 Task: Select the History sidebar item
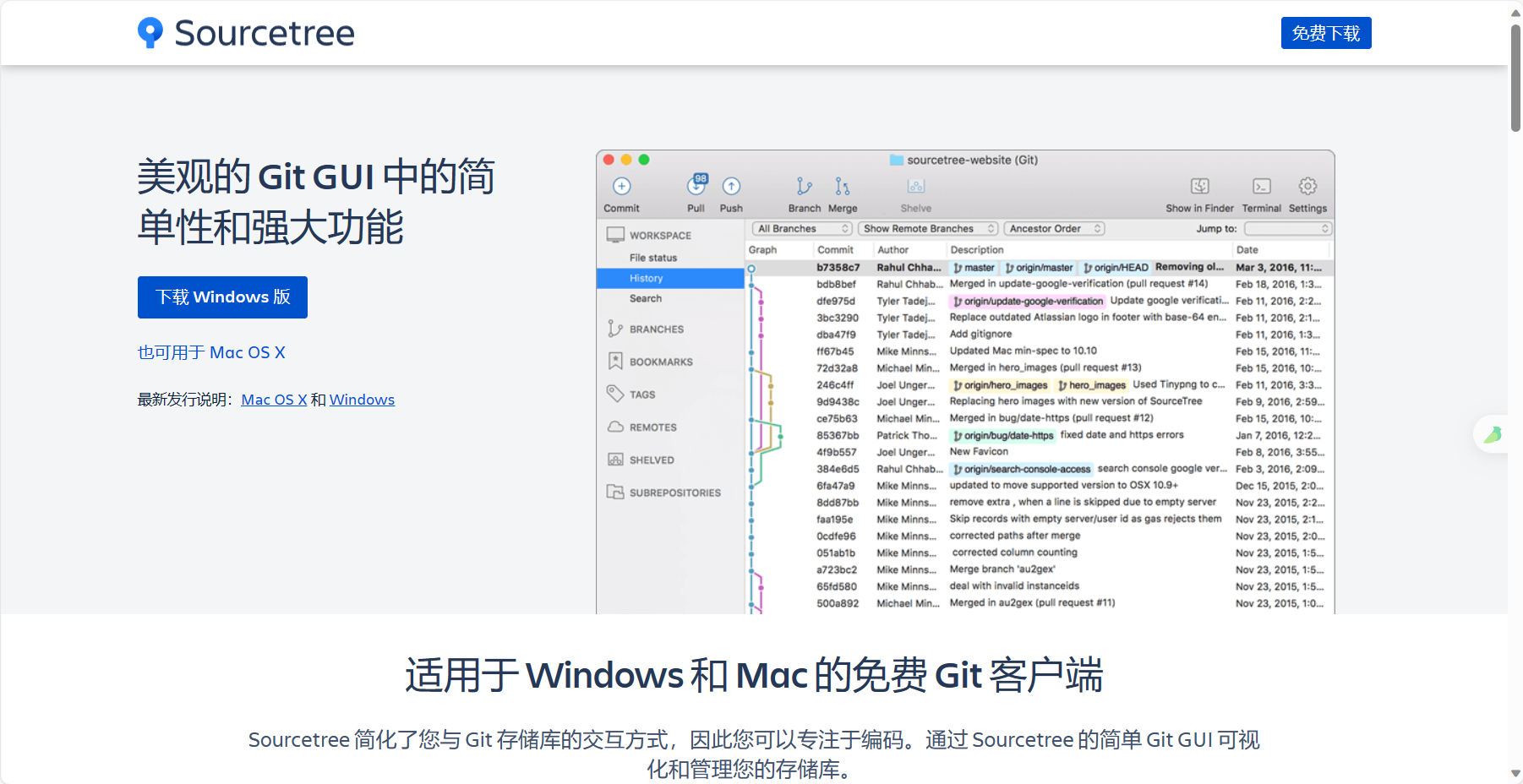click(646, 278)
